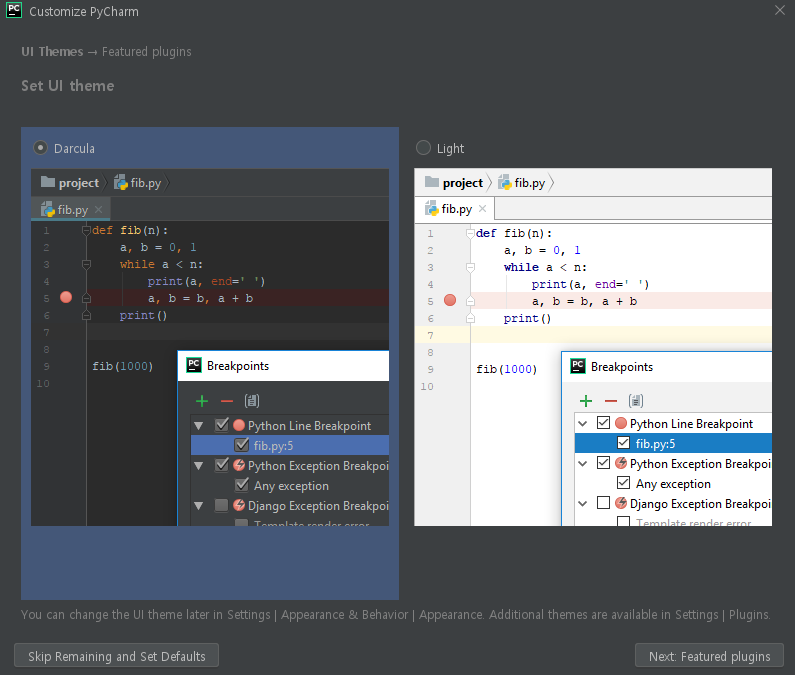Toggle Python Line Breakpoint checkbox in Light preview

(x=603, y=423)
